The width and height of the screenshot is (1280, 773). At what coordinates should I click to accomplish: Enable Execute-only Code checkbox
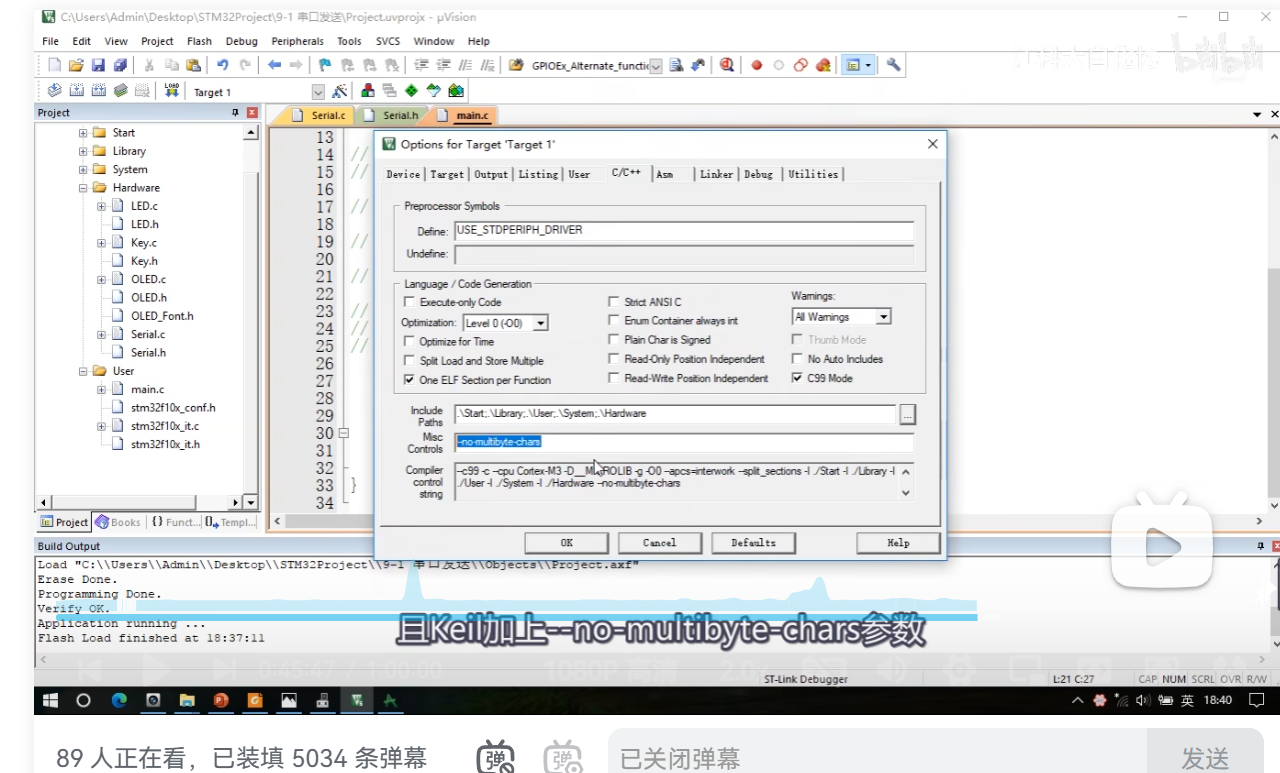408,302
